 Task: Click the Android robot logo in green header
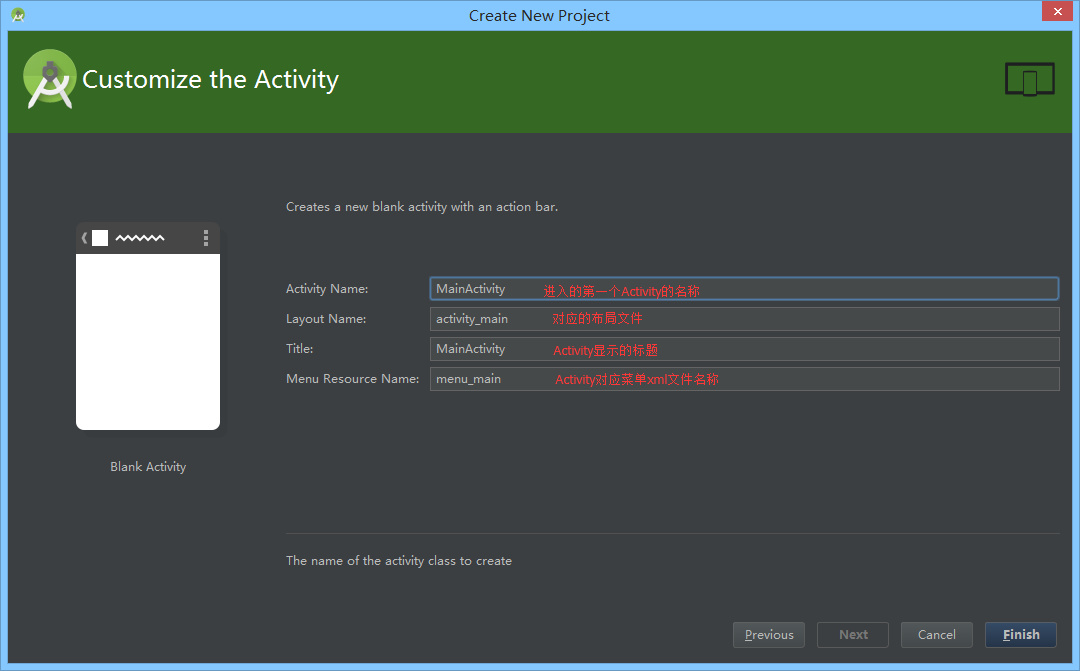click(x=49, y=79)
